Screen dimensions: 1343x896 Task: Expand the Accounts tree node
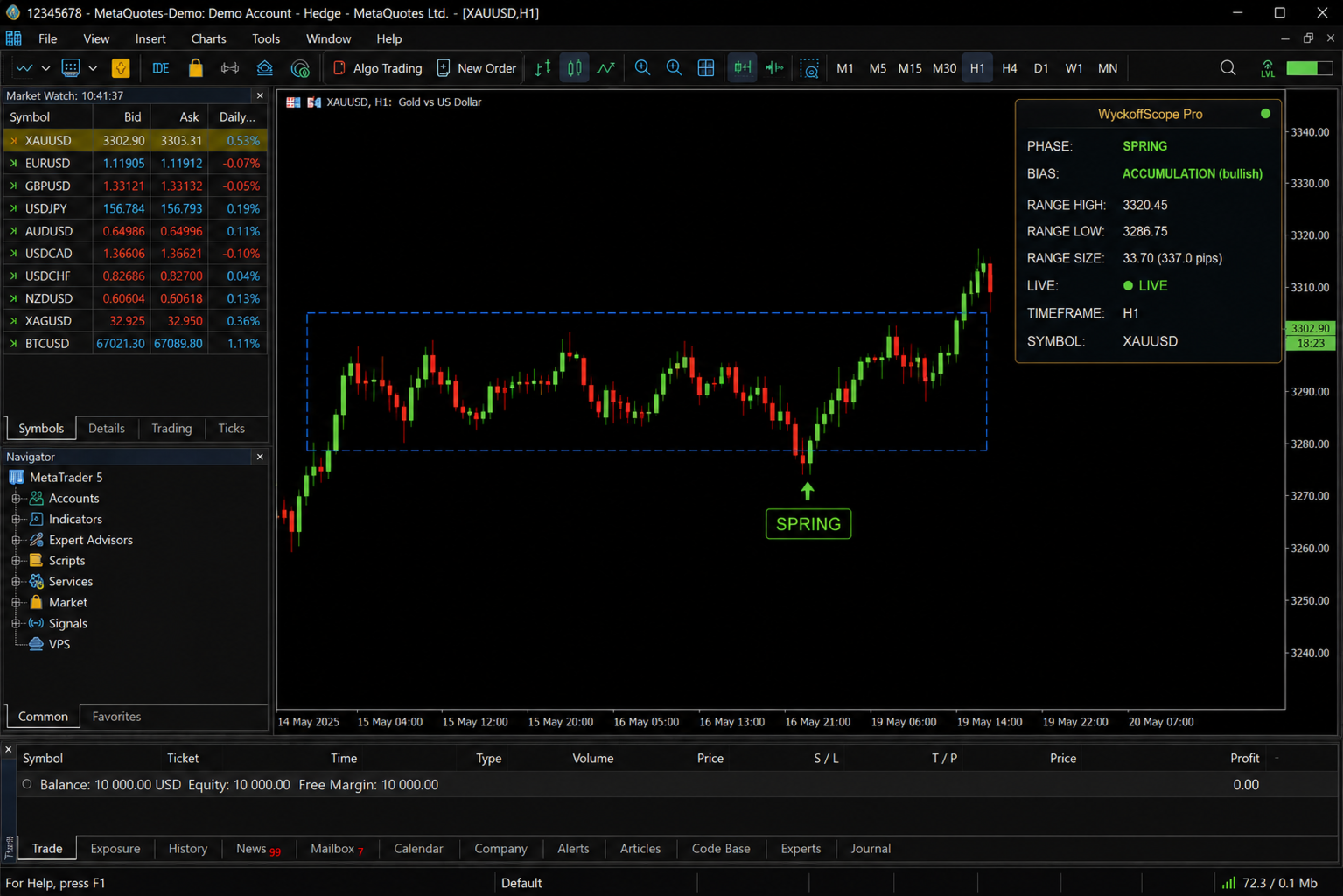tap(16, 499)
